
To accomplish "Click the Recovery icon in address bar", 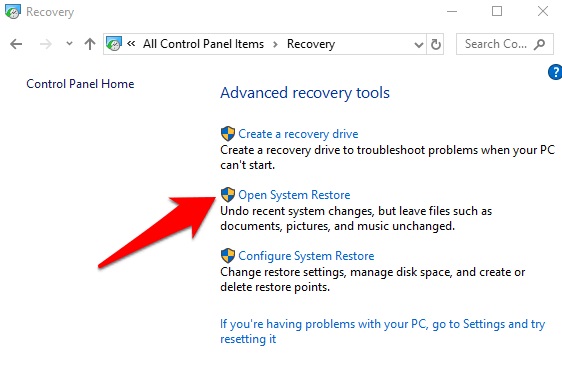I will click(x=114, y=44).
